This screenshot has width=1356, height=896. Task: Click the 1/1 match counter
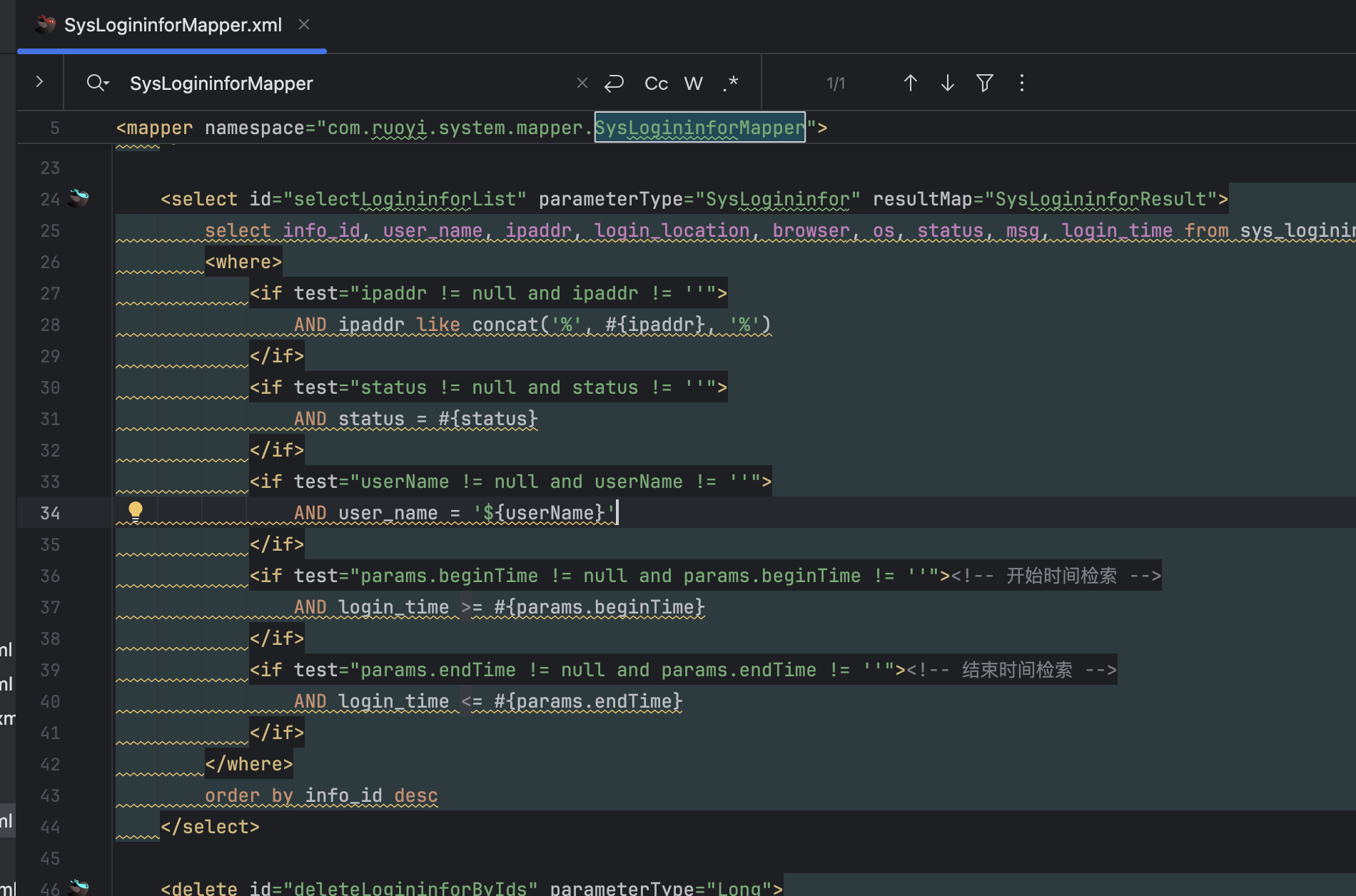coord(836,83)
